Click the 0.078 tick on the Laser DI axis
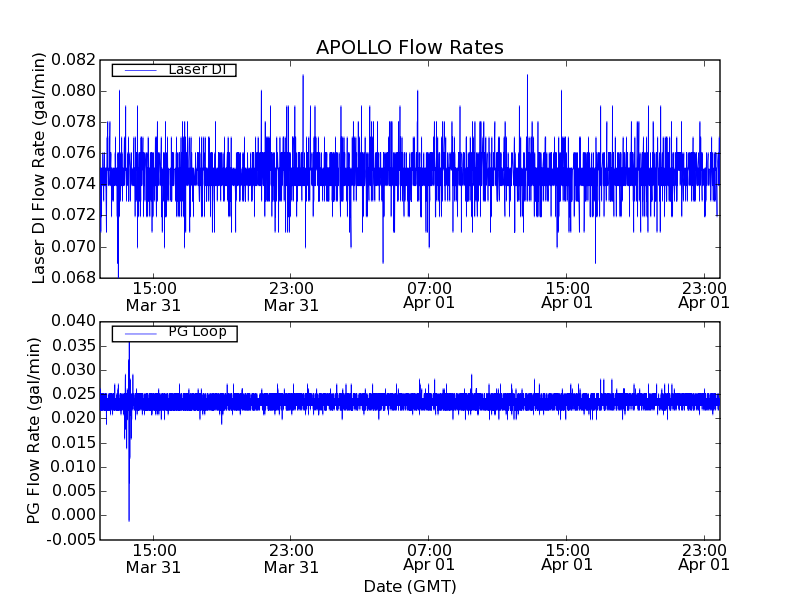 point(73,122)
